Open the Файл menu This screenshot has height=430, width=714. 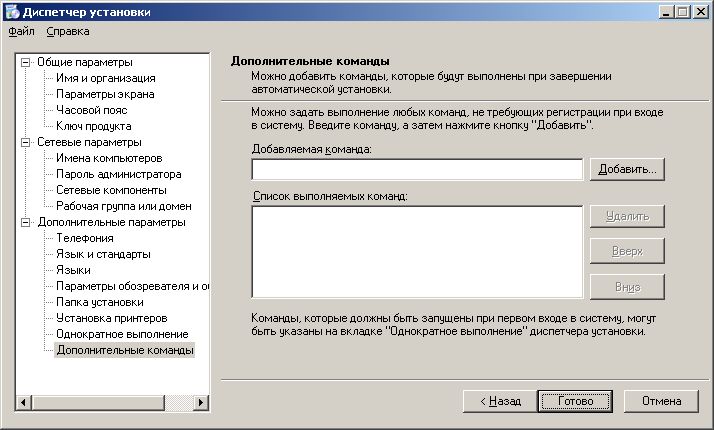21,31
